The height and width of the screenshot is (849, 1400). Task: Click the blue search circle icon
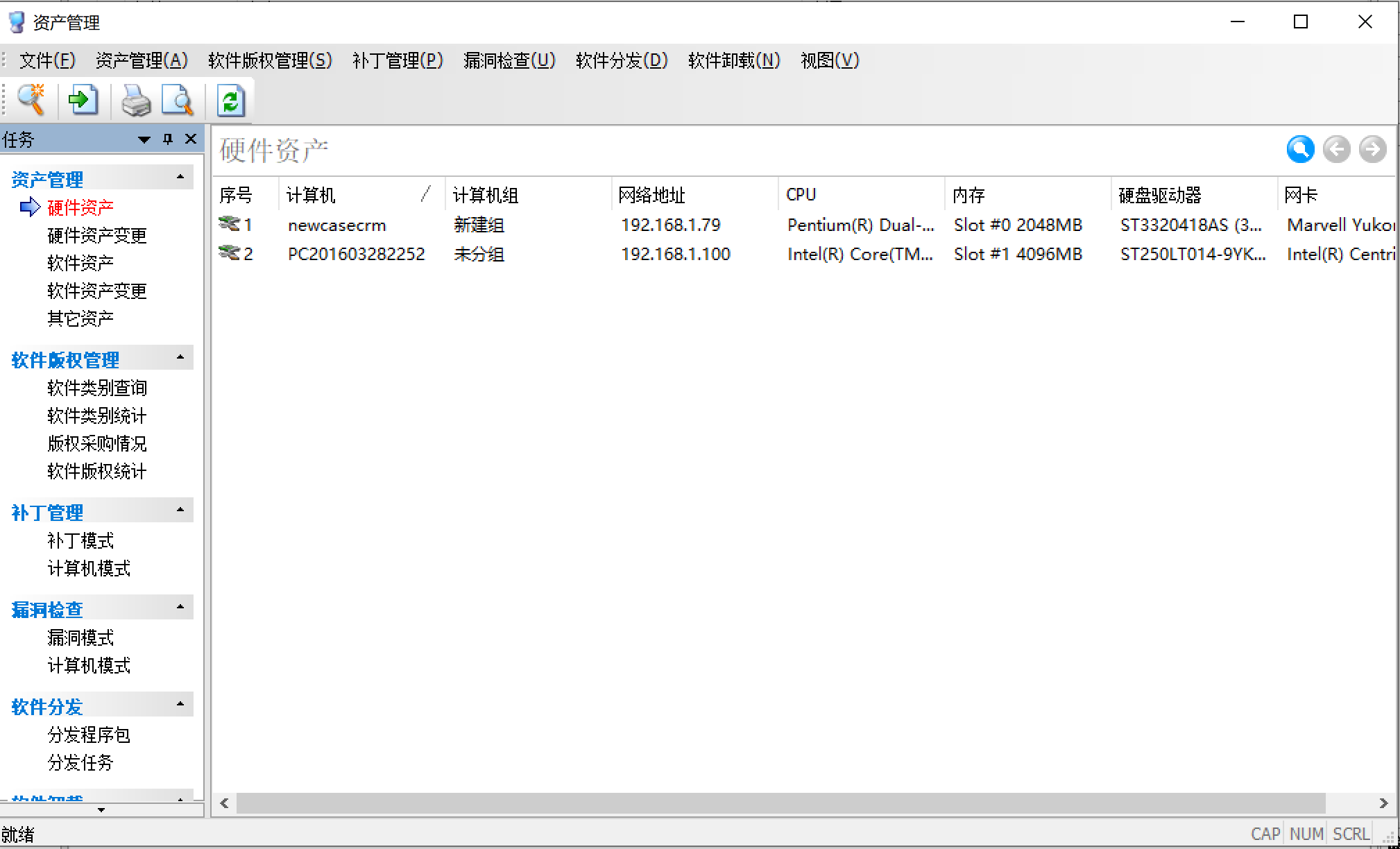(x=1300, y=149)
